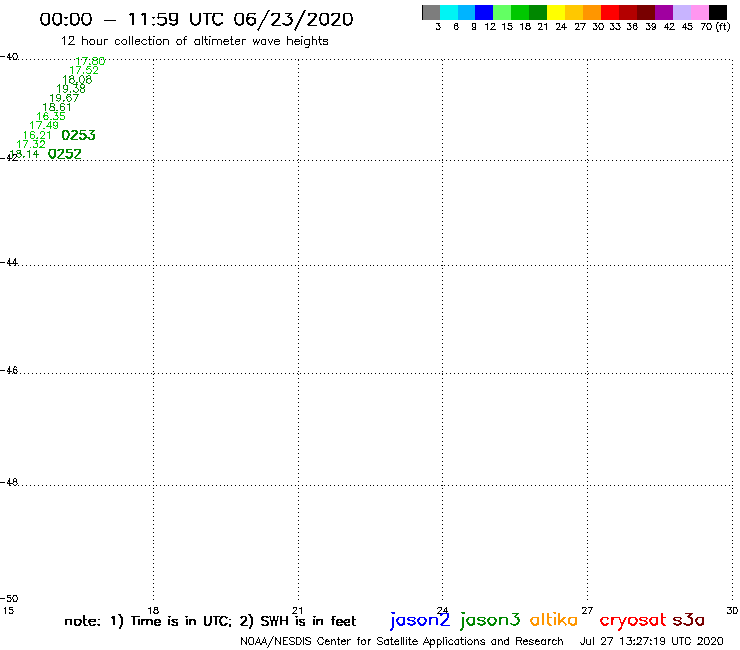The width and height of the screenshot is (740, 650).
Task: Click the bright red legend swatch
Action: tap(610, 12)
